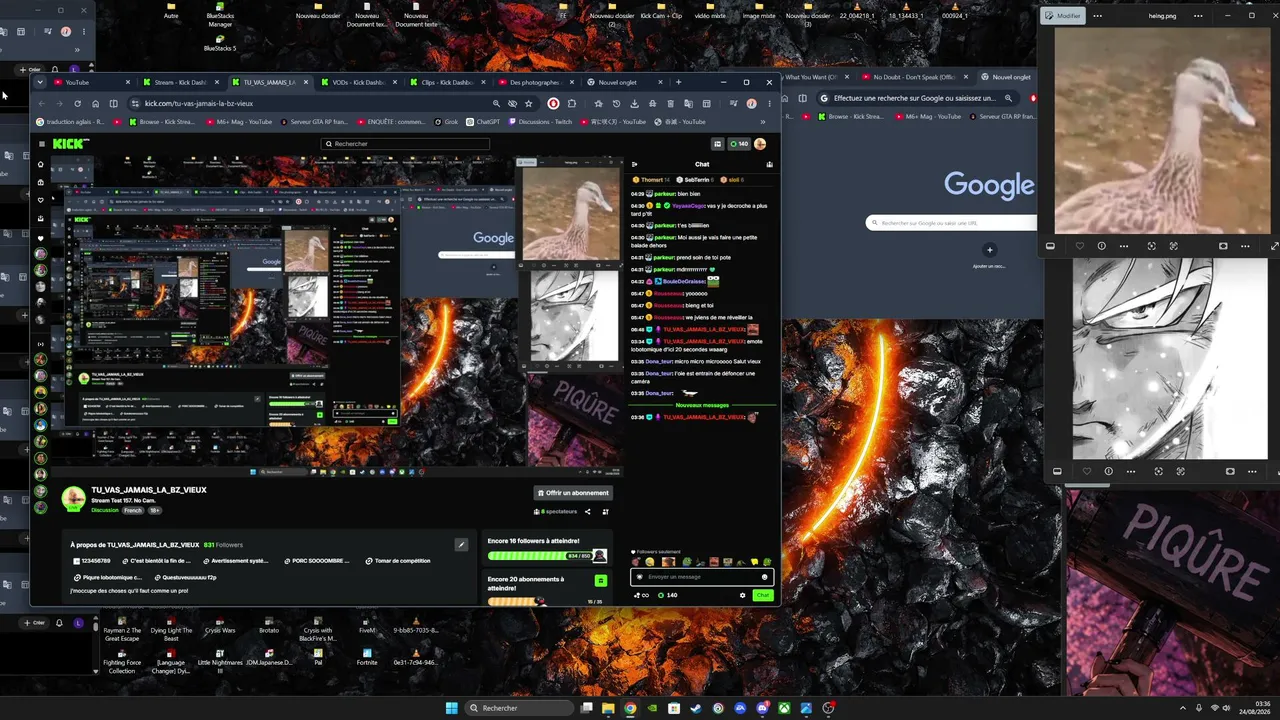1280x720 pixels.
Task: Open Discord from the taskbar
Action: (762, 708)
